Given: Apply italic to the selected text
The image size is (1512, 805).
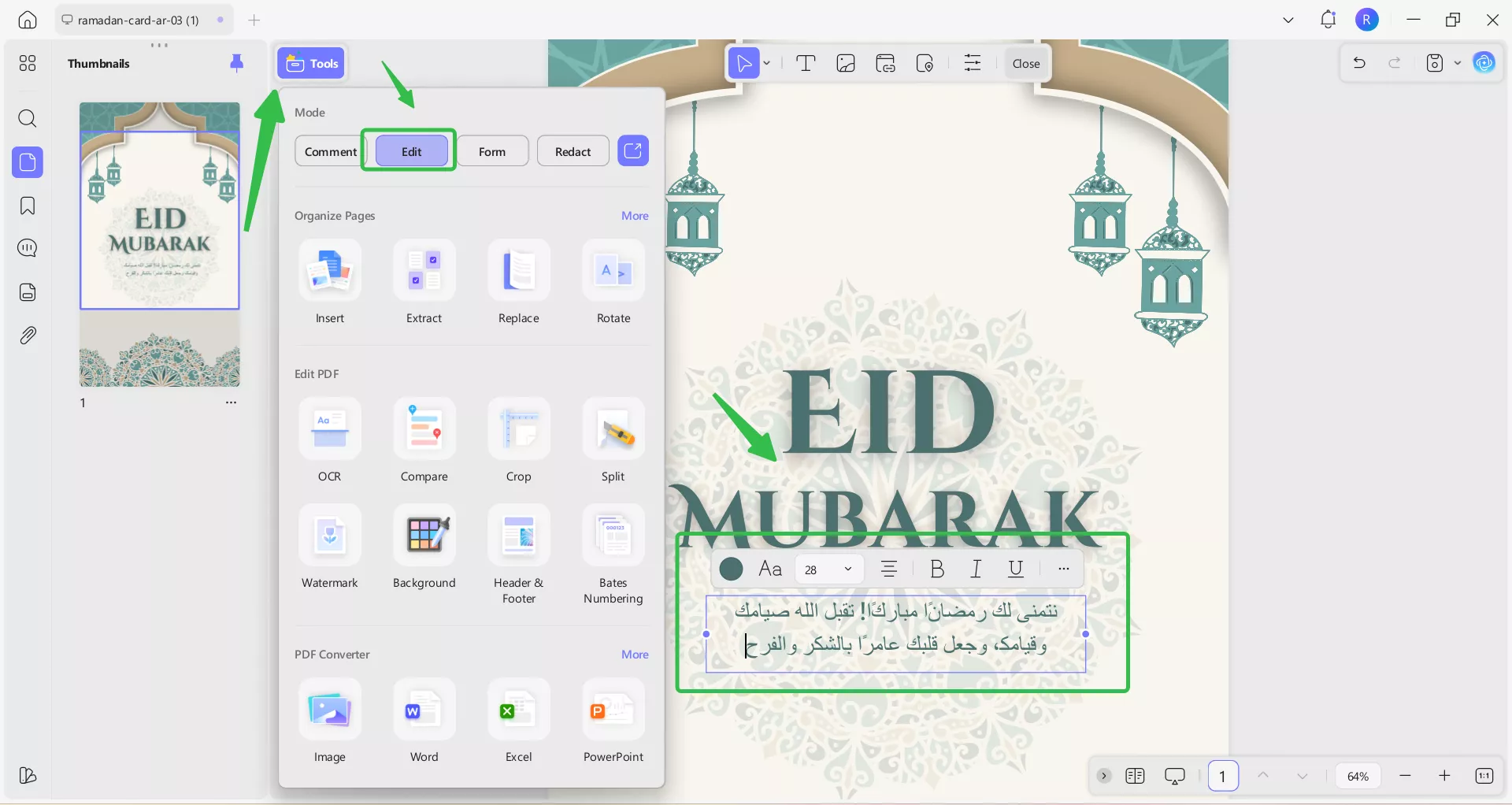Looking at the screenshot, I should point(976,569).
